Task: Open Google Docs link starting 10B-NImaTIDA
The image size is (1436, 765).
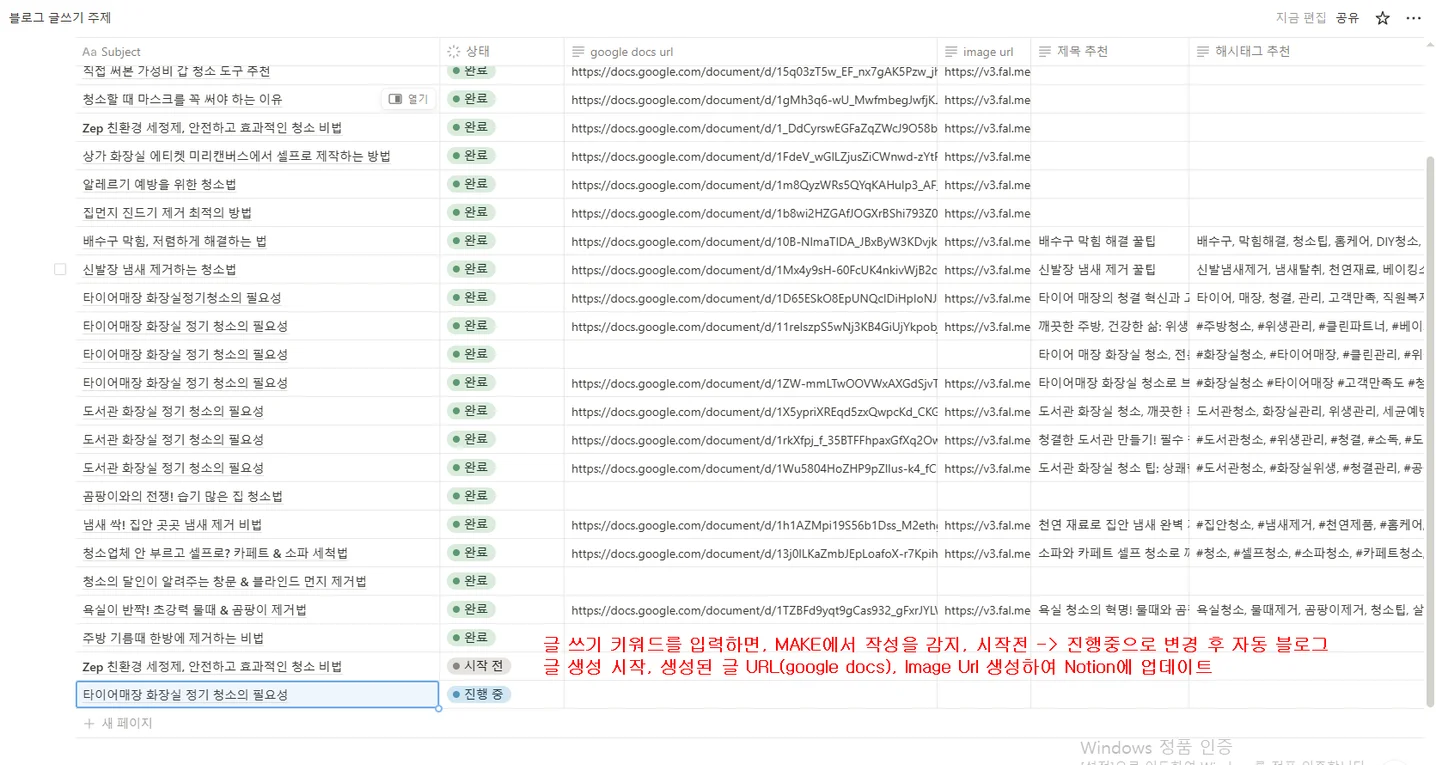Action: 754,241
